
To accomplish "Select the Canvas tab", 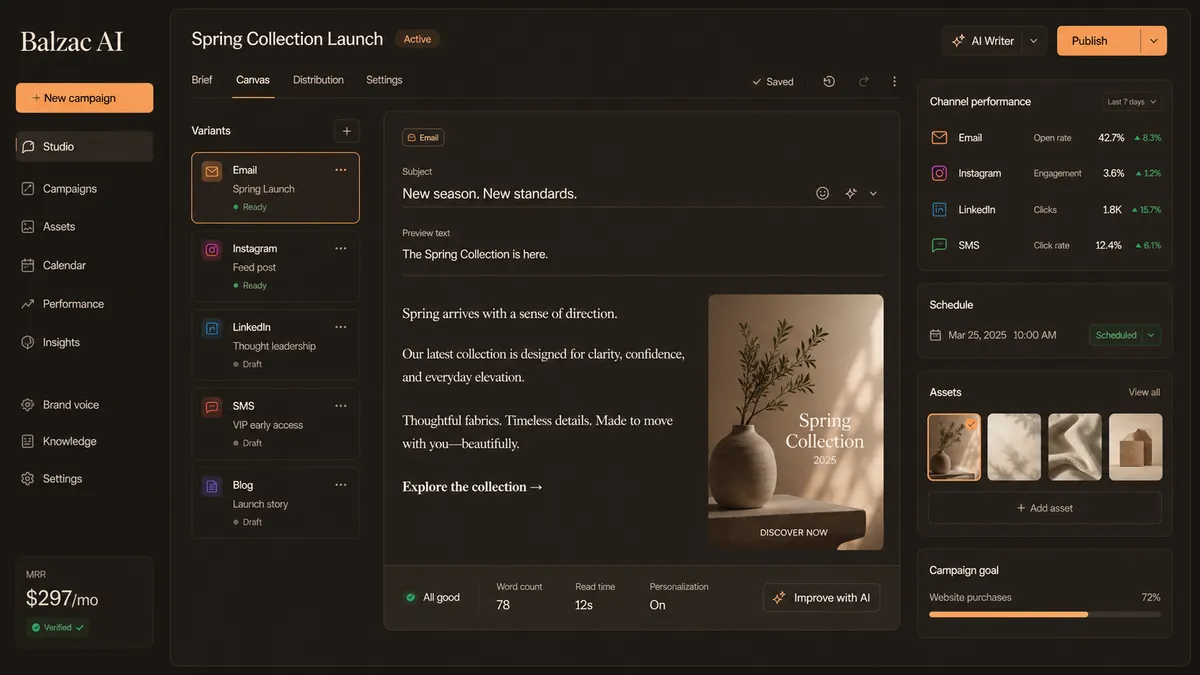I will (x=253, y=80).
